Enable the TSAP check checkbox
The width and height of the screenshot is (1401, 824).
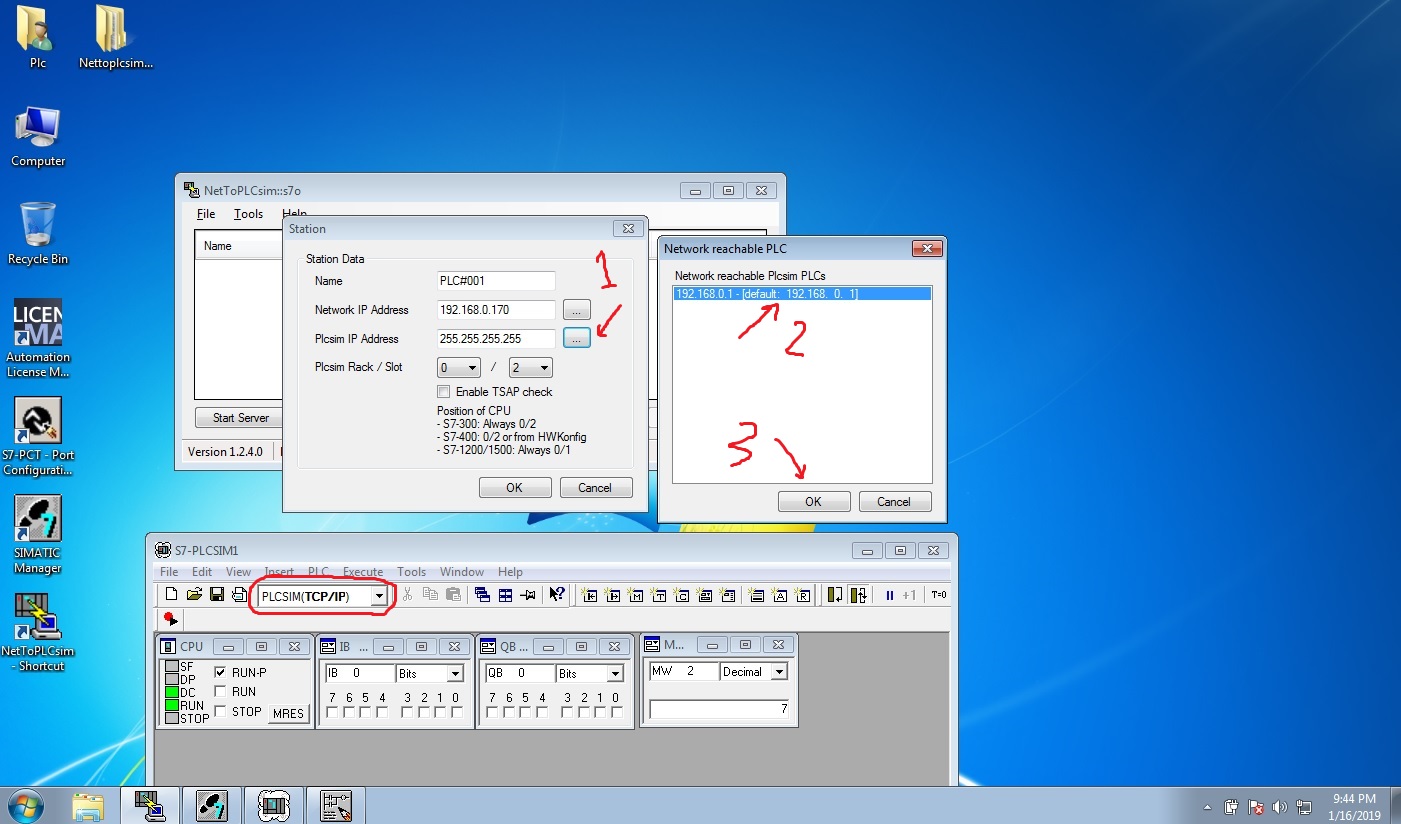tap(444, 392)
